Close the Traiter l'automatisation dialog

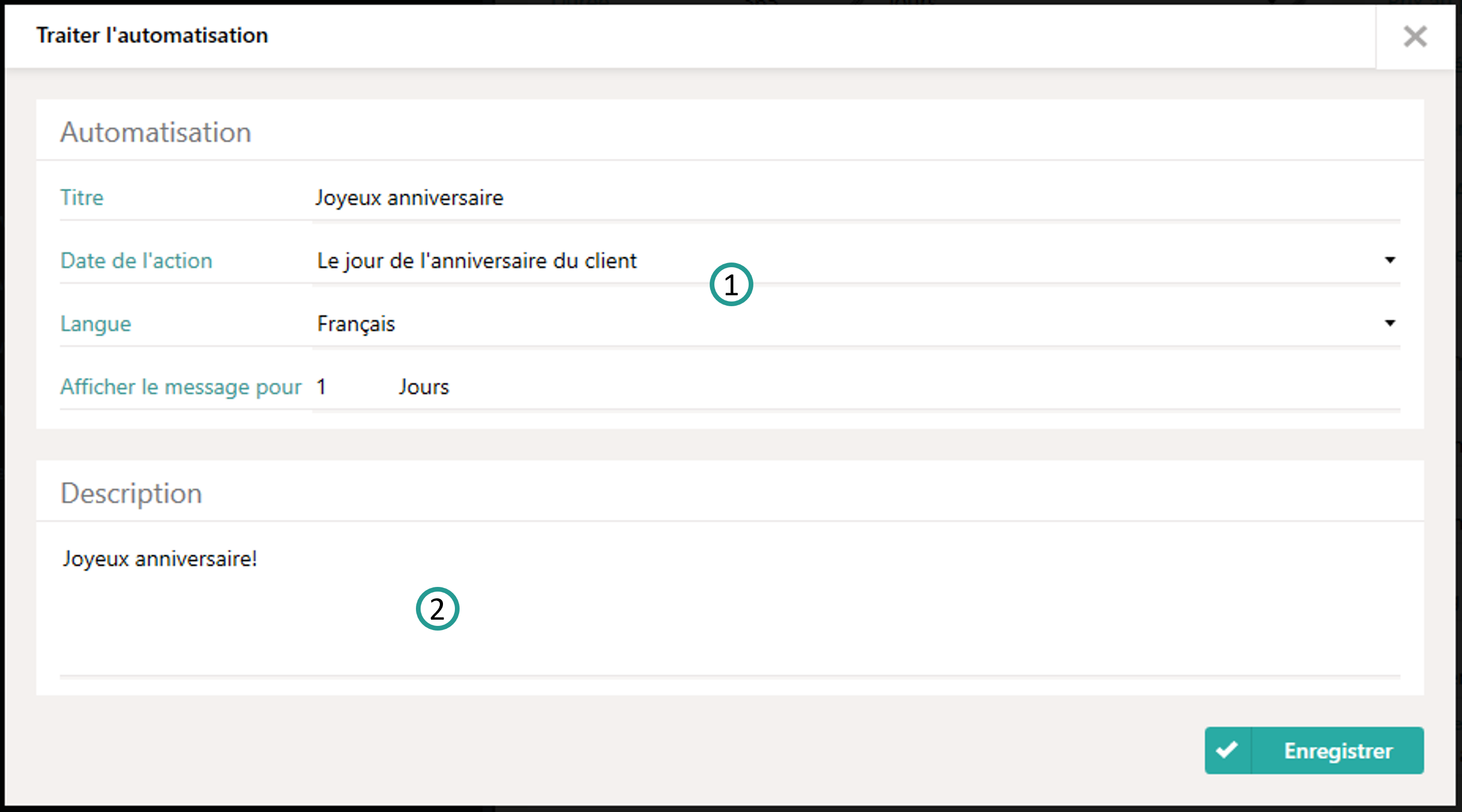[1414, 37]
